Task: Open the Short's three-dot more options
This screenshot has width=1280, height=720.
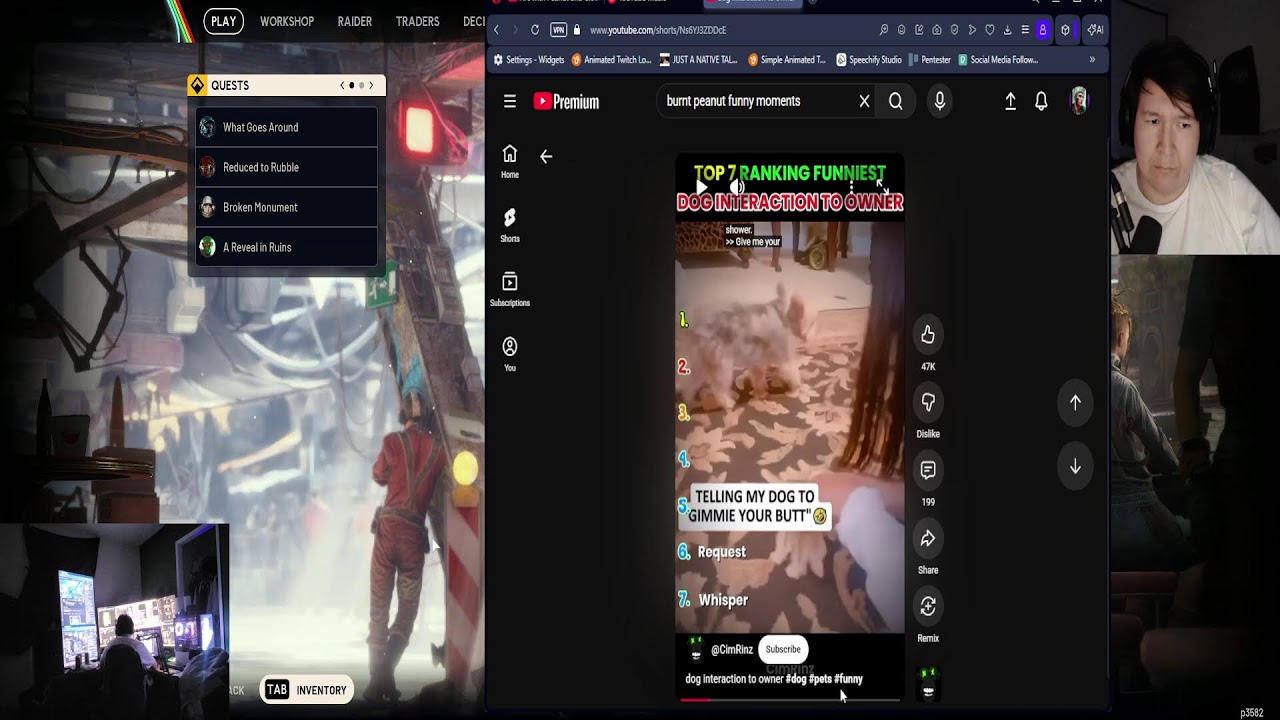Action: (851, 187)
